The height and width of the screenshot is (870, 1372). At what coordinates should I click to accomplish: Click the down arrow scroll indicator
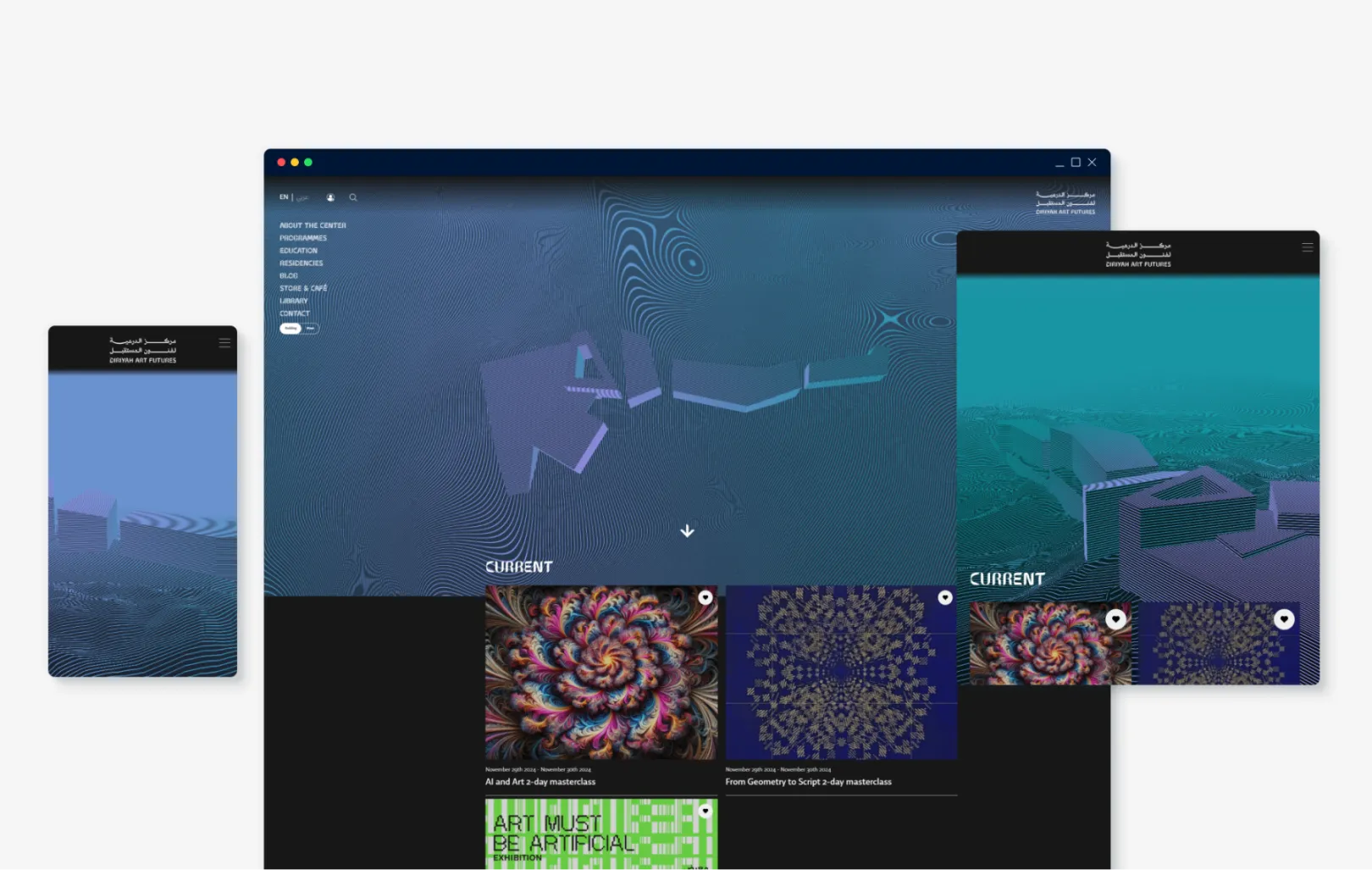pyautogui.click(x=687, y=531)
